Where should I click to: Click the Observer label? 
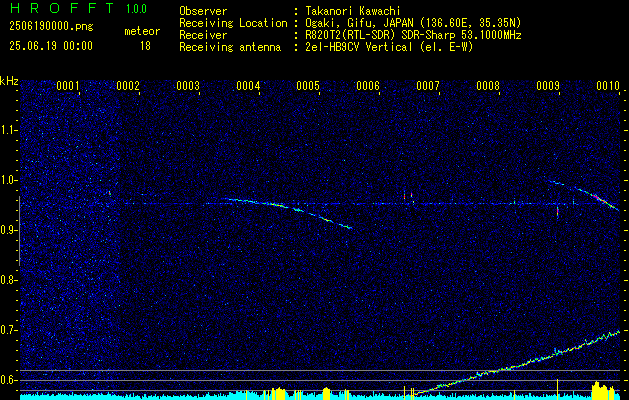click(x=203, y=11)
